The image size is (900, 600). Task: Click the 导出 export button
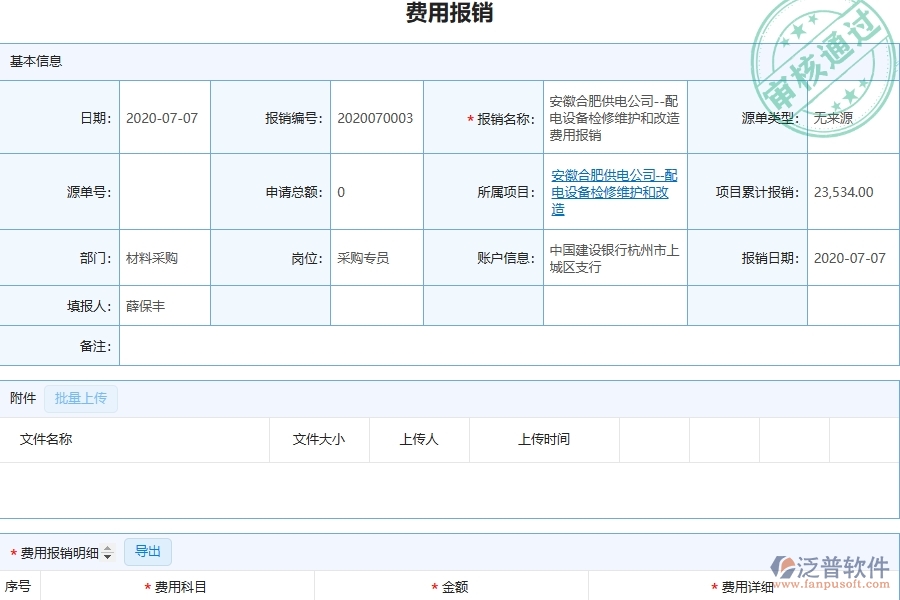(x=147, y=551)
